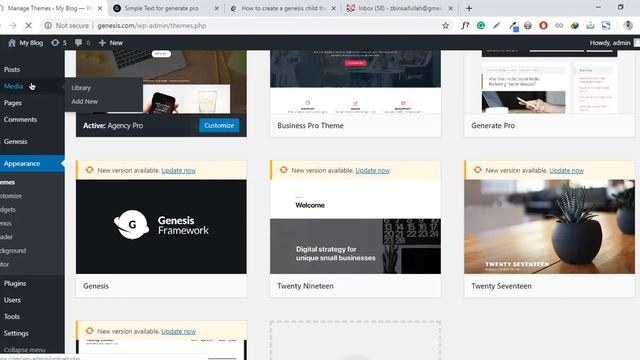Open Tools in the admin sidebar
The width and height of the screenshot is (640, 360).
[x=12, y=316]
